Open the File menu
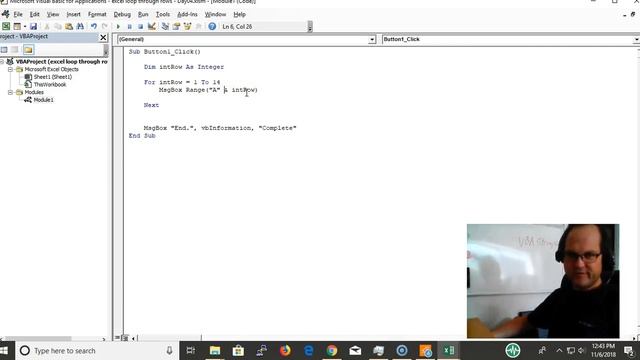The width and height of the screenshot is (640, 360). click(18, 14)
